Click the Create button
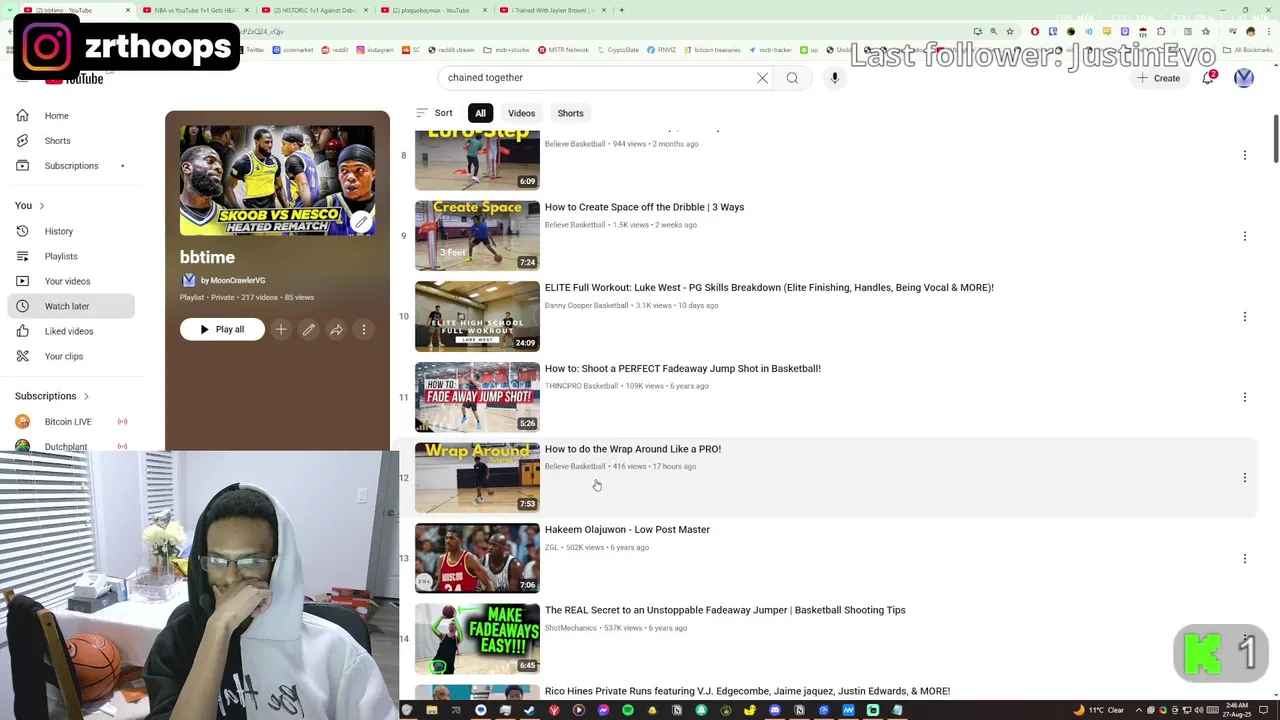Screen dimensions: 1280x720 [1158, 78]
